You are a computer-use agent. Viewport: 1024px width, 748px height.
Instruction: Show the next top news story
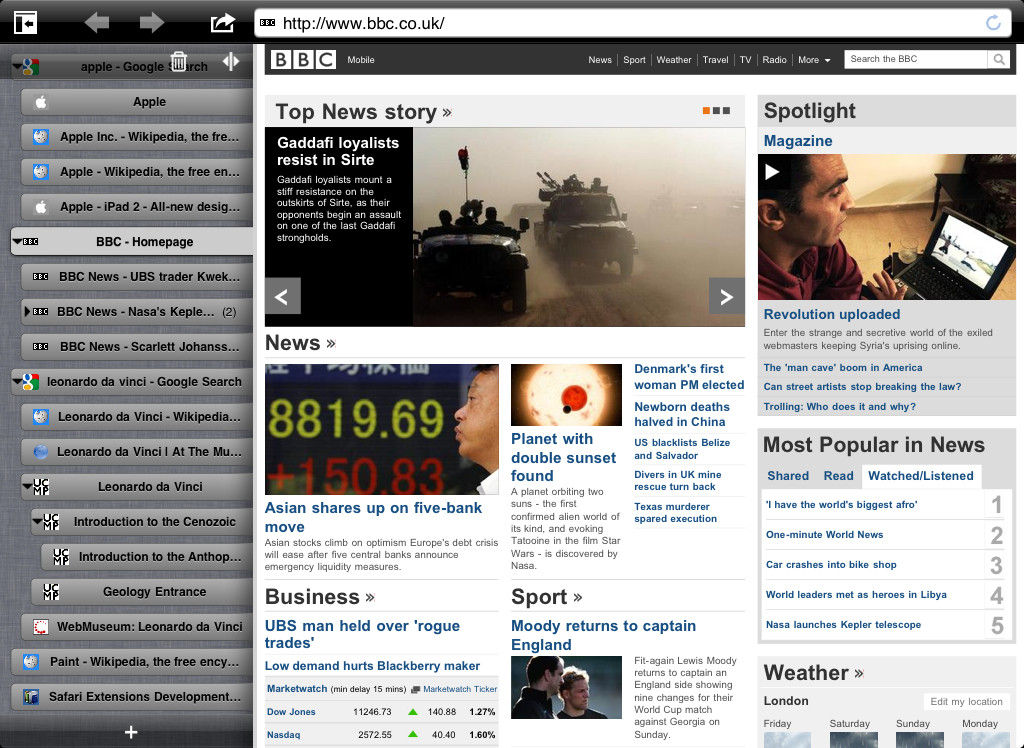tap(726, 297)
